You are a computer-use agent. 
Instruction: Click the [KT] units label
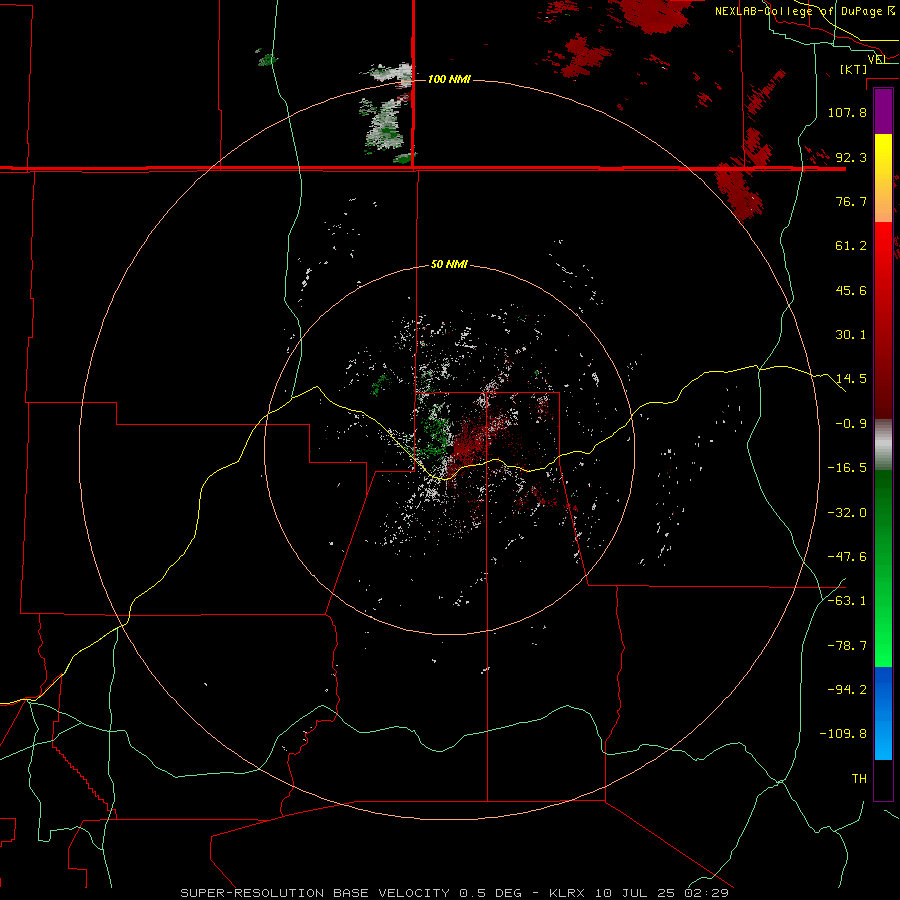tap(854, 69)
